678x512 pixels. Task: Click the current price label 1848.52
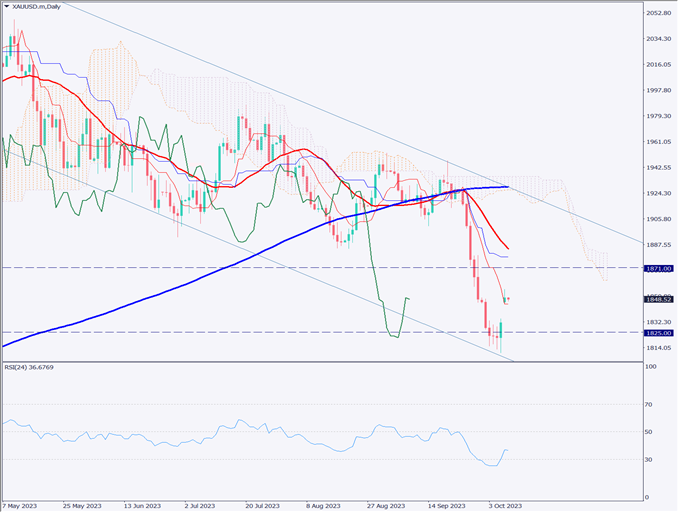click(x=659, y=299)
